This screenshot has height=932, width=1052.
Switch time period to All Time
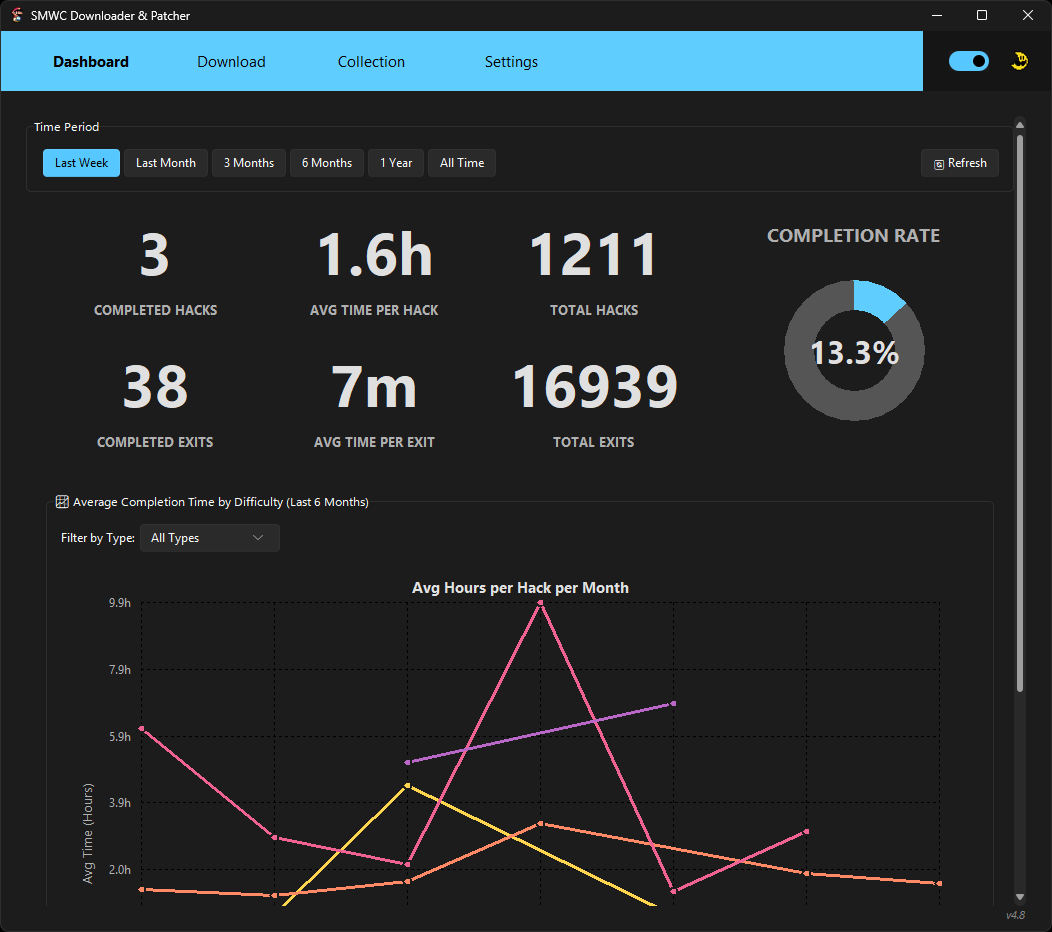coord(461,163)
